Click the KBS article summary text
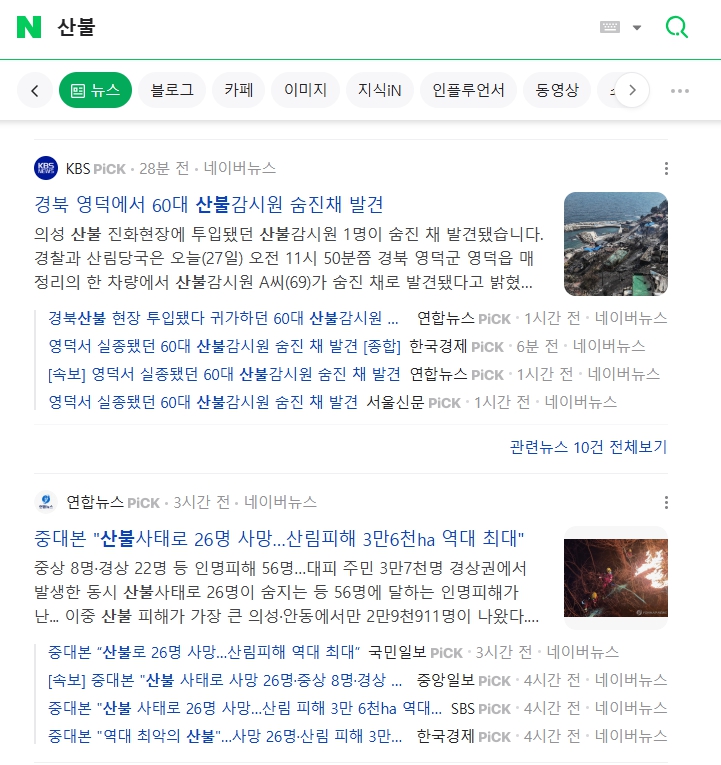The width and height of the screenshot is (721, 765). (x=288, y=258)
